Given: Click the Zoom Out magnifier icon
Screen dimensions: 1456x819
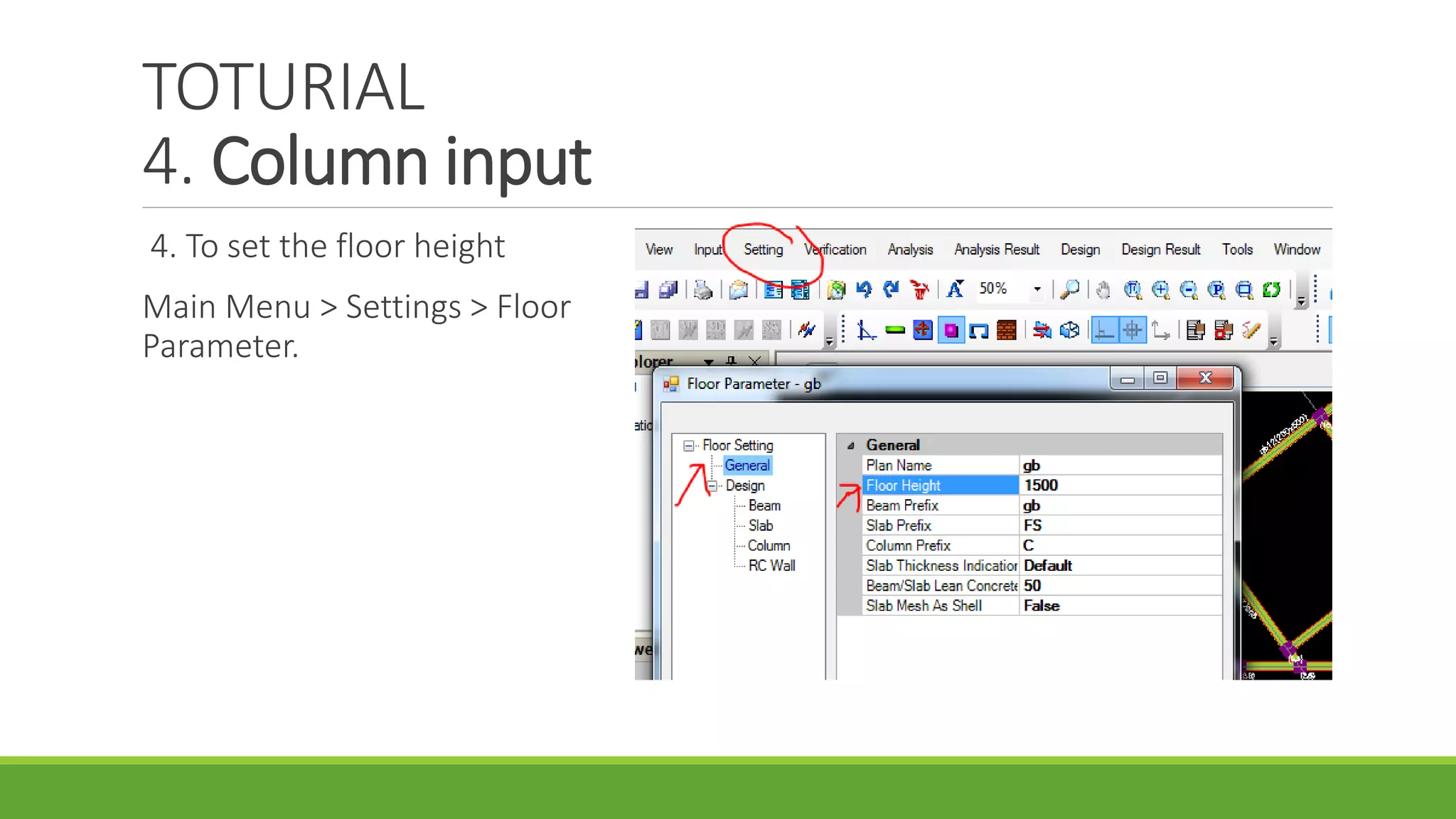Looking at the screenshot, I should click(x=1188, y=289).
